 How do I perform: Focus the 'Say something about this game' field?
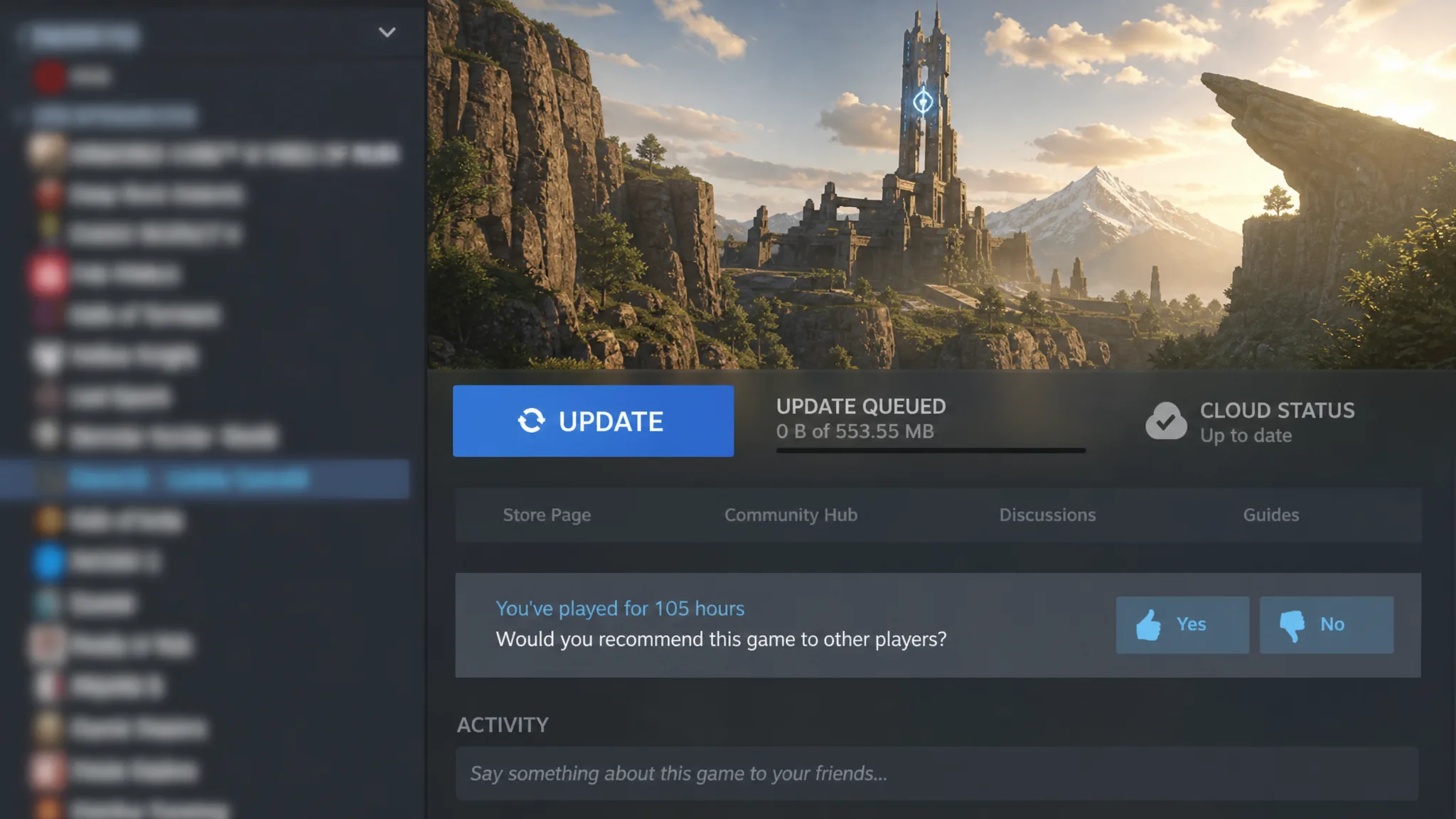pos(937,773)
